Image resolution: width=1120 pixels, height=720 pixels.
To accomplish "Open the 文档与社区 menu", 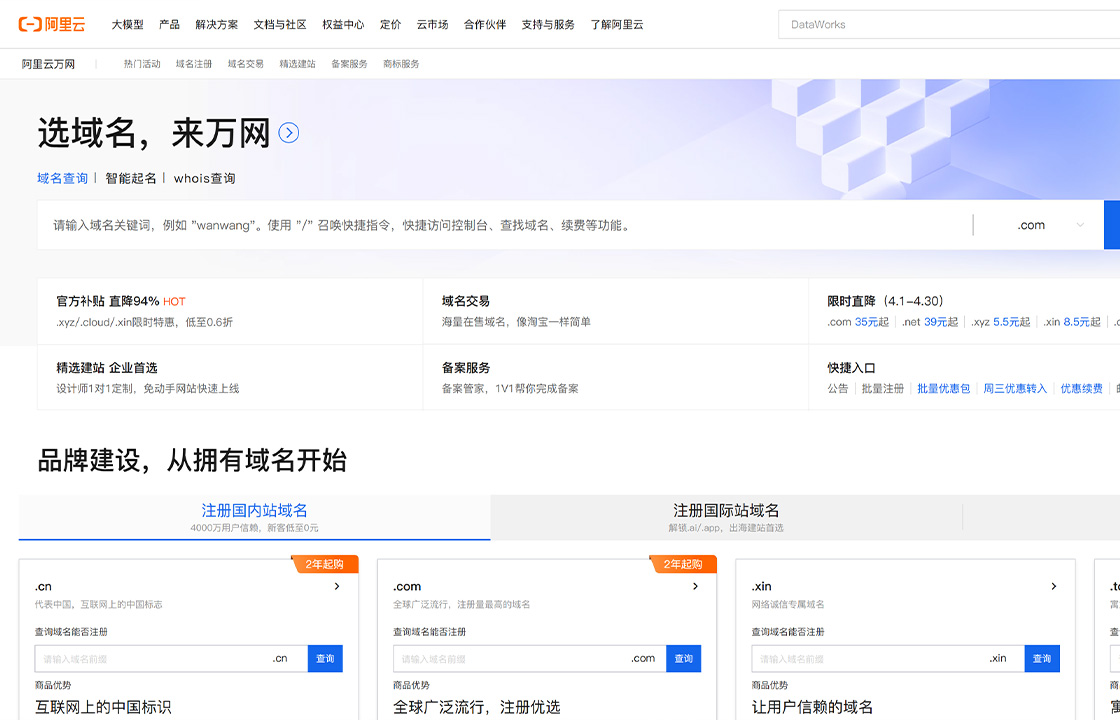I will [280, 24].
